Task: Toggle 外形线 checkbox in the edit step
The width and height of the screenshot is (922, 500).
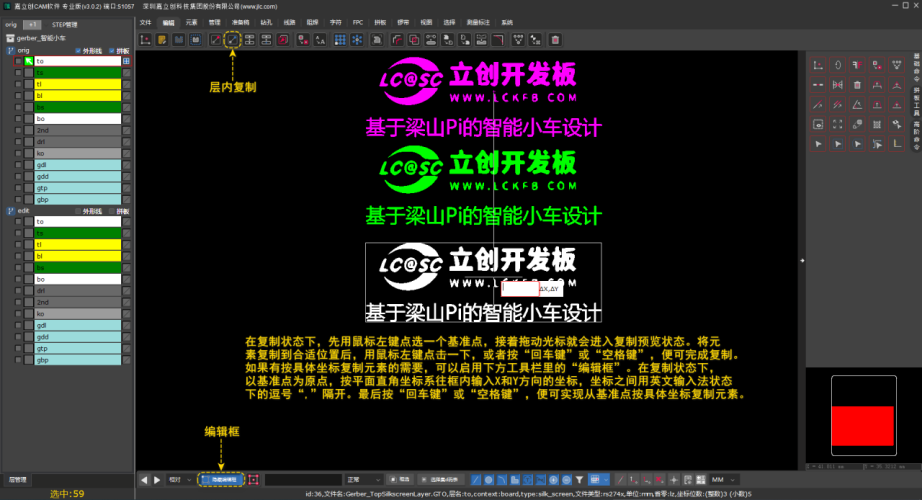Action: pos(78,211)
